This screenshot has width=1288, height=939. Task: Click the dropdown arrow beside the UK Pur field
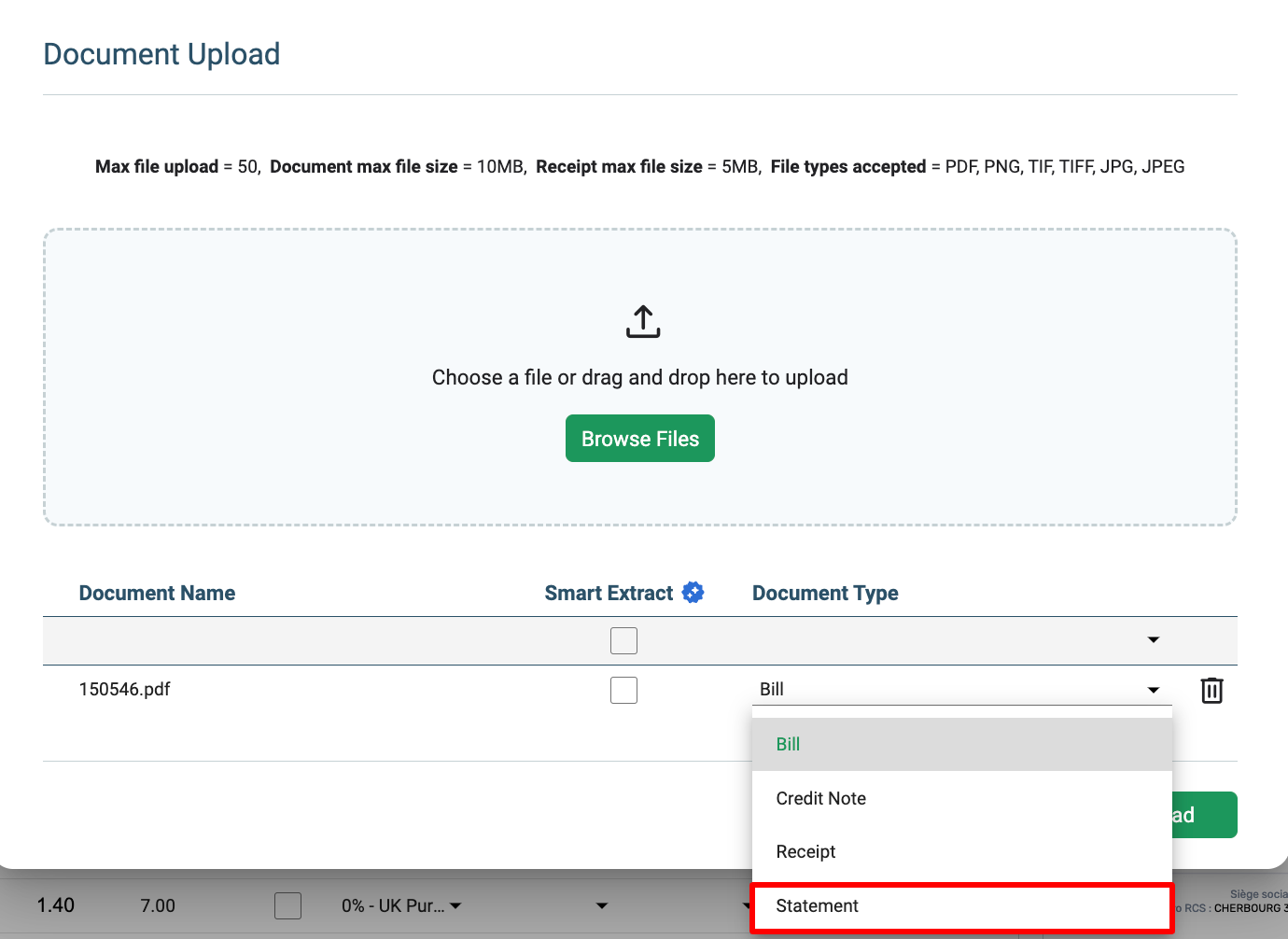click(456, 905)
